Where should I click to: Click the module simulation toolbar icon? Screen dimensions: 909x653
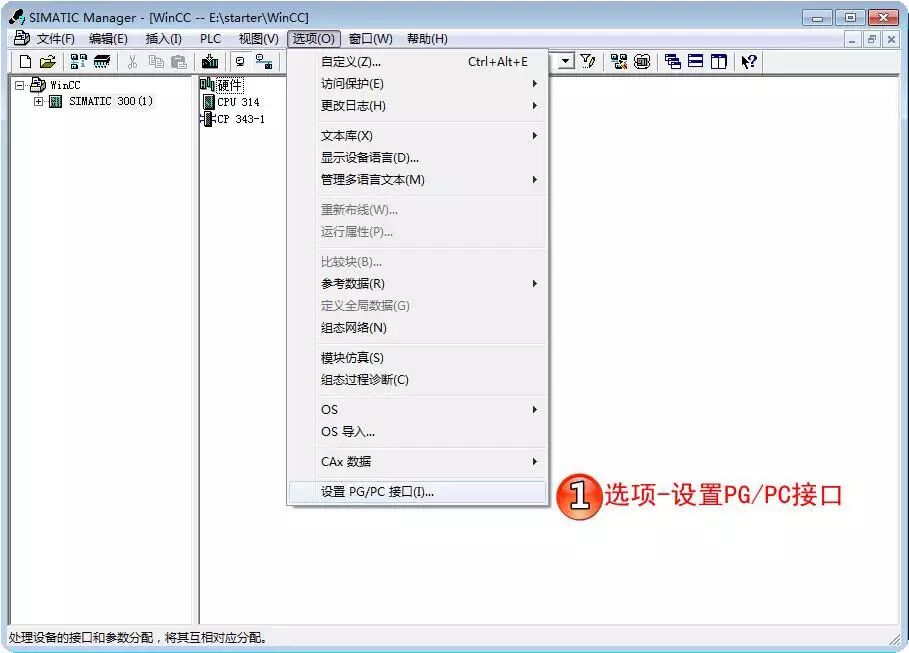(x=619, y=61)
